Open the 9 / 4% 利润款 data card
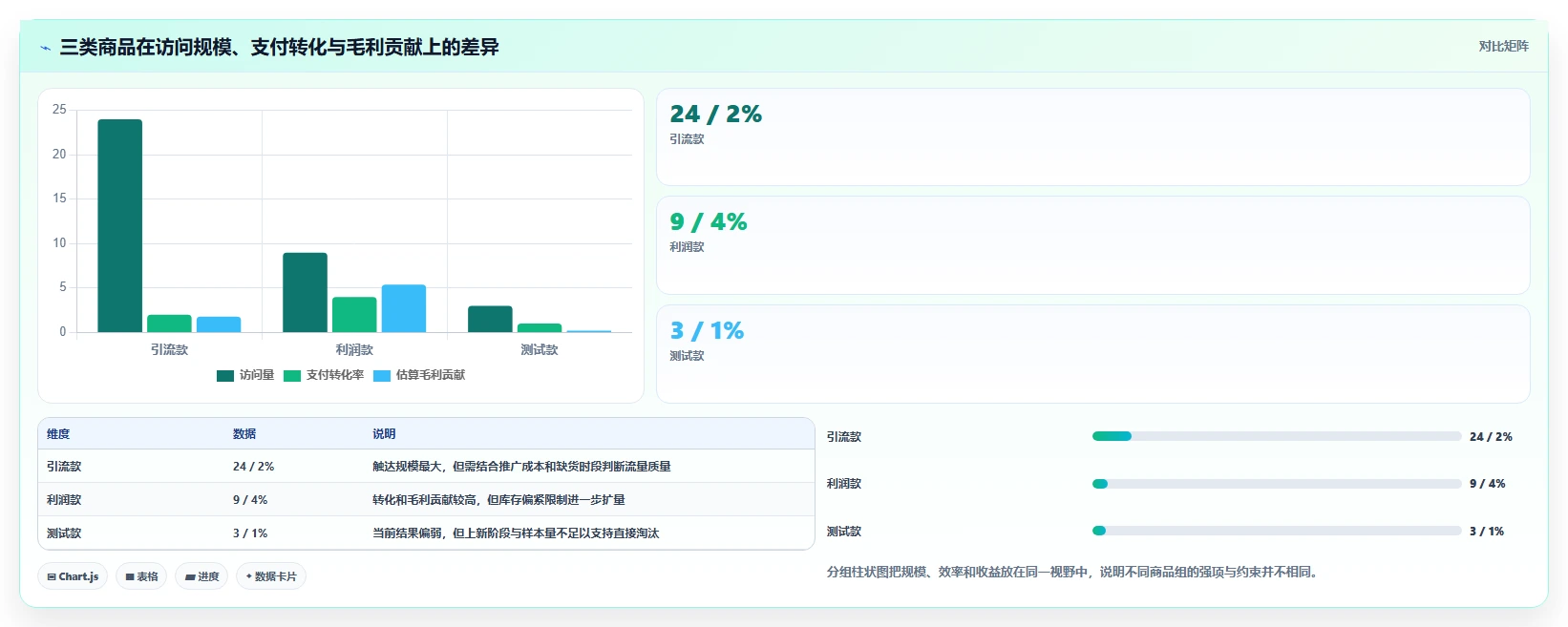 tap(1093, 245)
